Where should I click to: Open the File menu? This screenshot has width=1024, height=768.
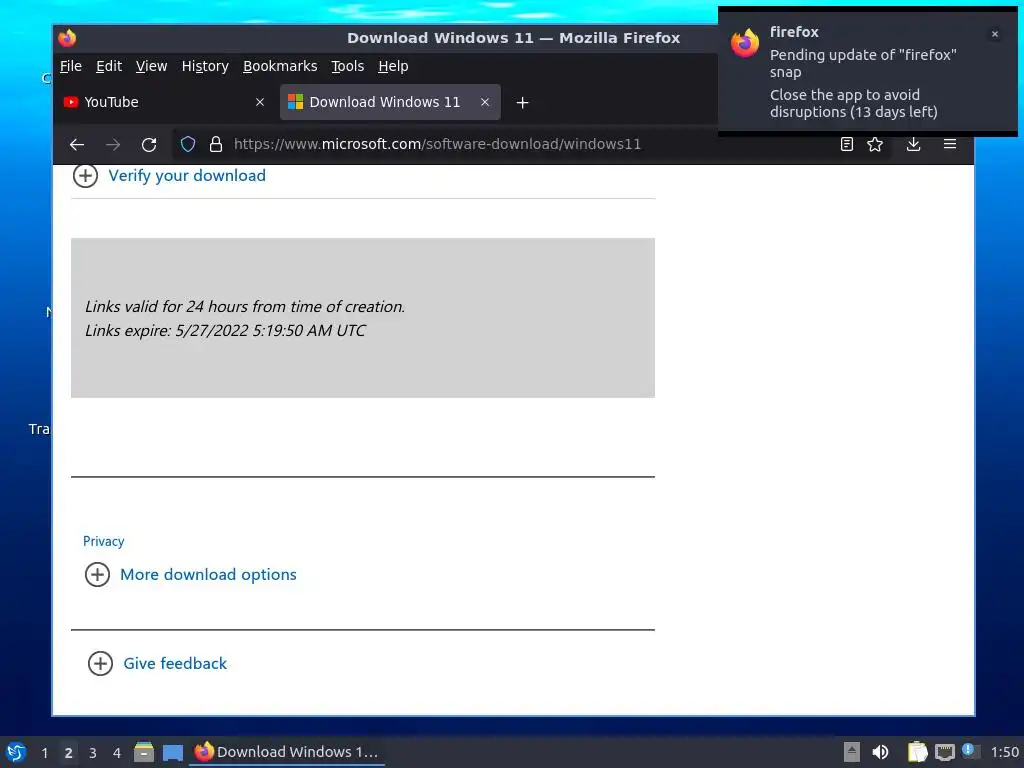(x=71, y=66)
